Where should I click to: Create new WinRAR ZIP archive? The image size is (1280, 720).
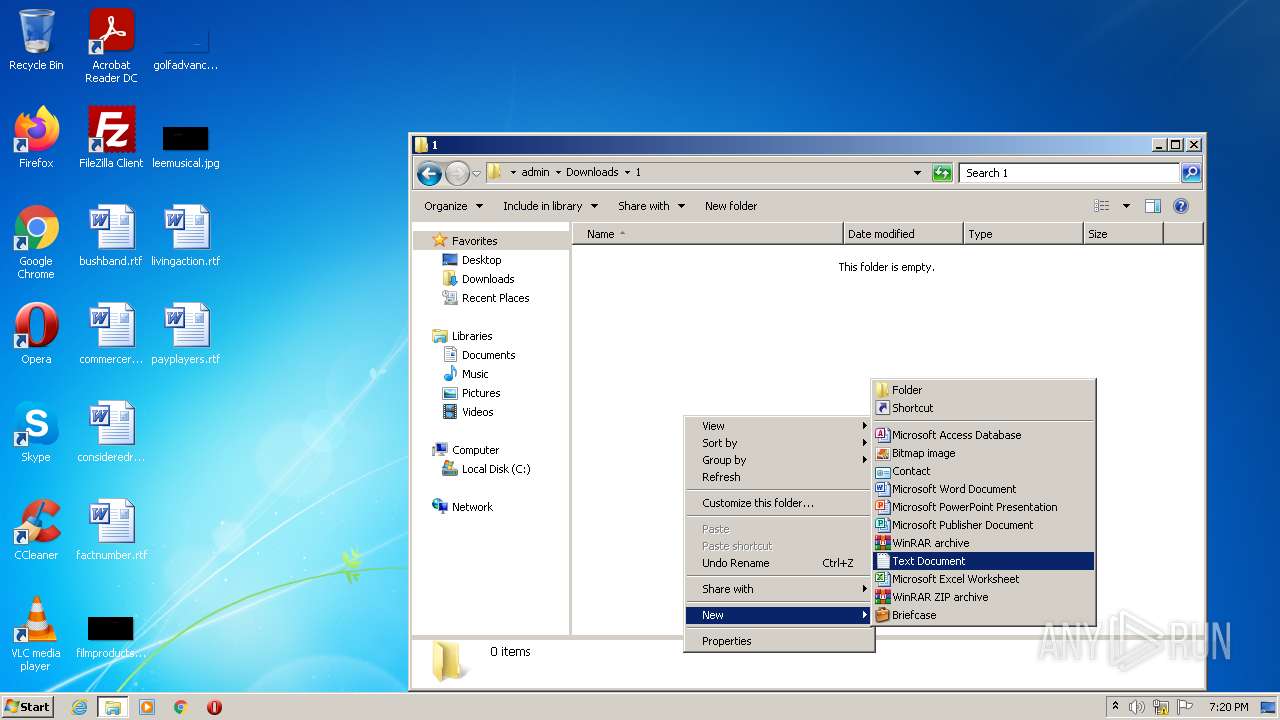(984, 597)
